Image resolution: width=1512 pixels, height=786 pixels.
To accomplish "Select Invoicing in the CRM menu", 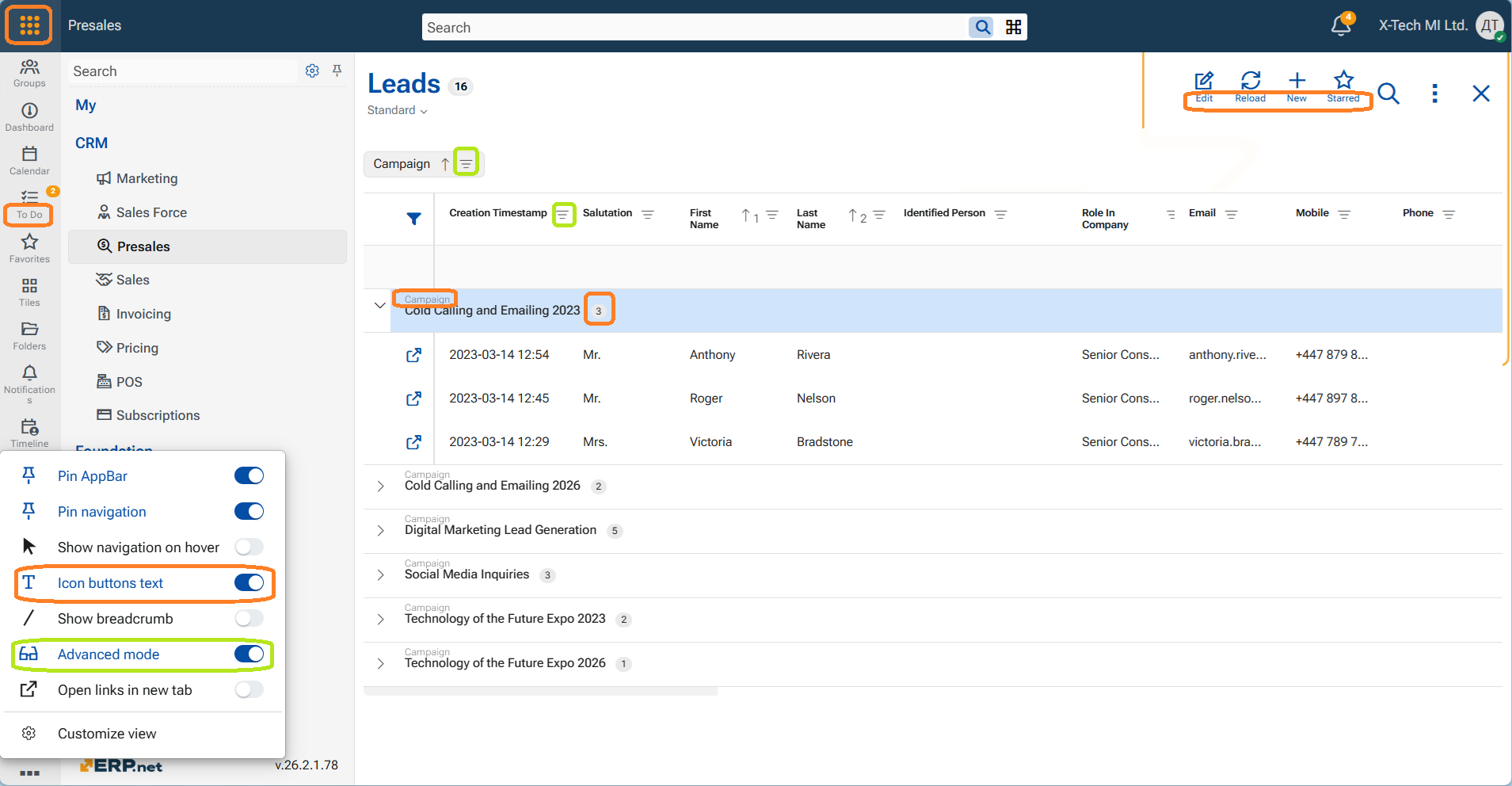I will coord(143,314).
